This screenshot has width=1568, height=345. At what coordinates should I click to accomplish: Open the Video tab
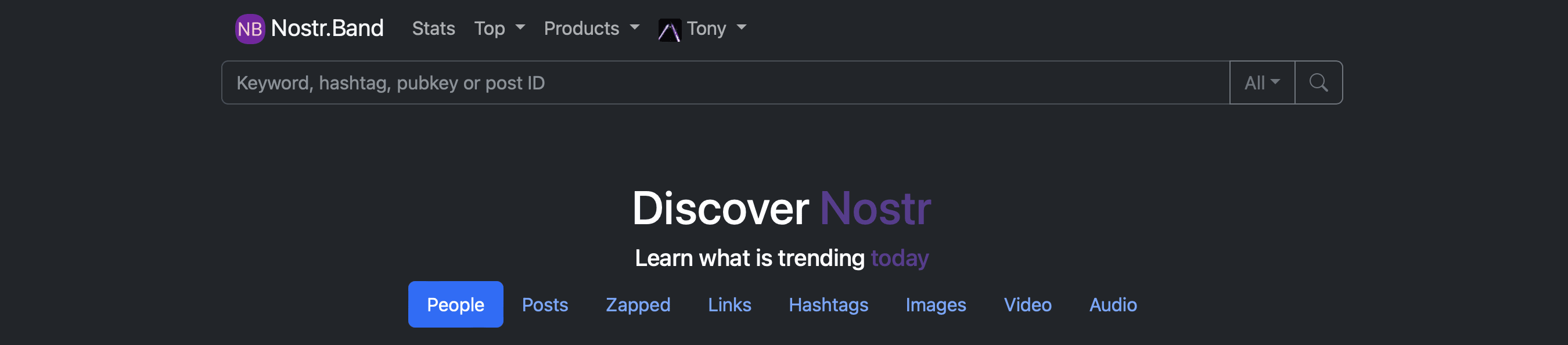[x=1027, y=304]
